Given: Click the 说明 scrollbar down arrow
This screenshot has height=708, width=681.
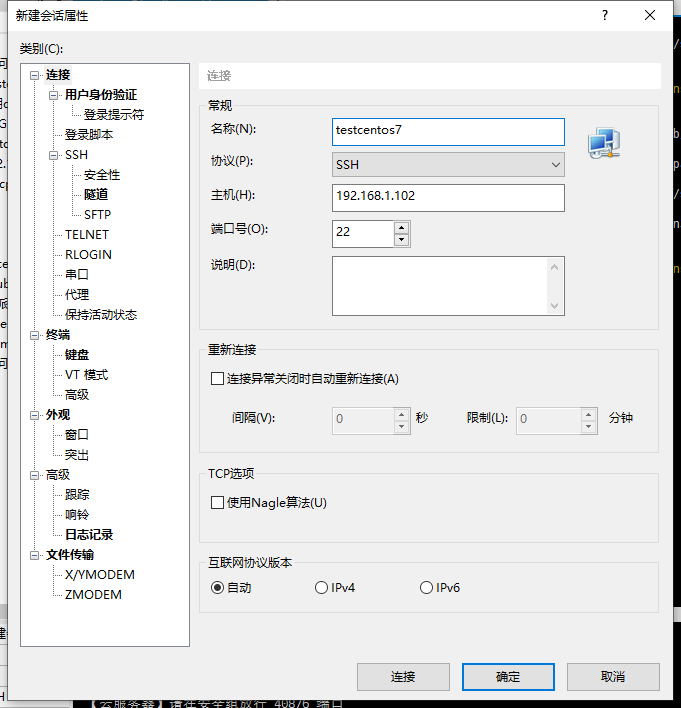Looking at the screenshot, I should point(555,306).
